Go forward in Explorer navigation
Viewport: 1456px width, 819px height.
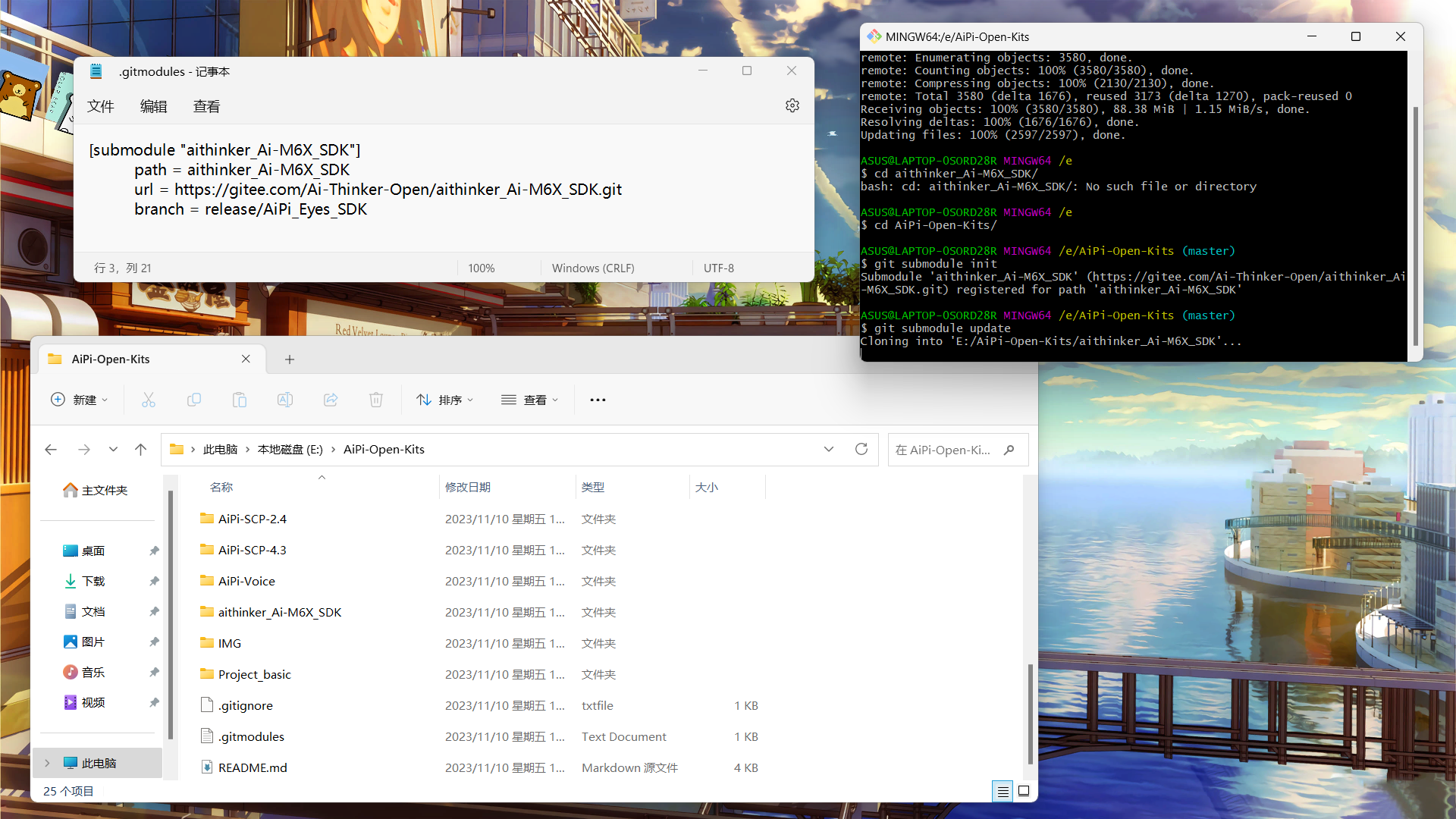(x=84, y=450)
